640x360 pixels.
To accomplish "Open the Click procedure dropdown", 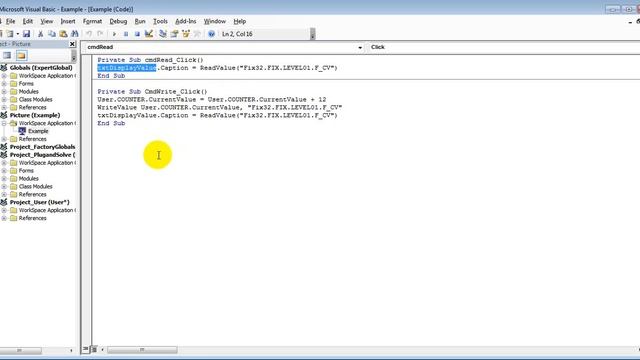I will click(504, 47).
